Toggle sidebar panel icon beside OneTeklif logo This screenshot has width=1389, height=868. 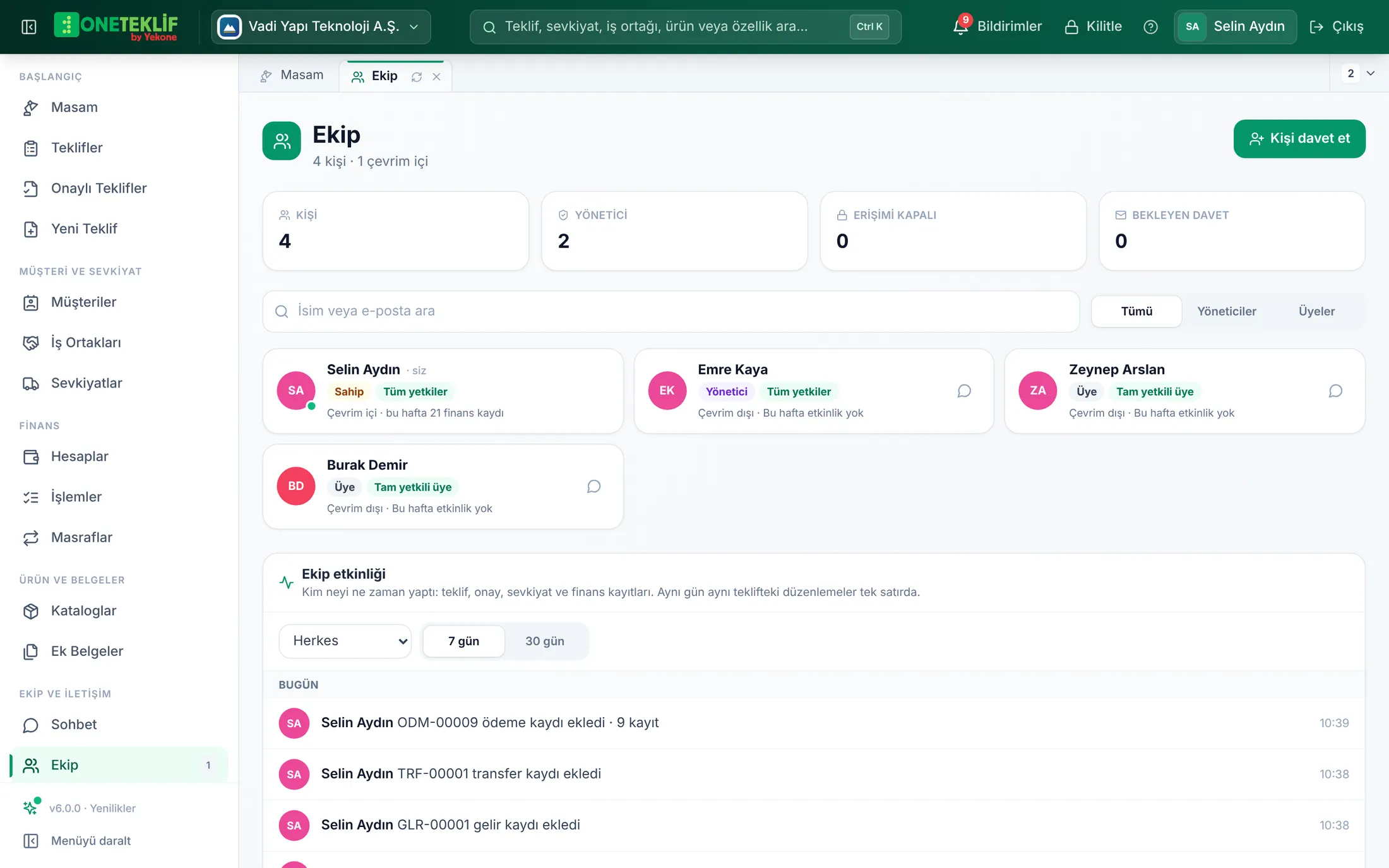click(29, 27)
